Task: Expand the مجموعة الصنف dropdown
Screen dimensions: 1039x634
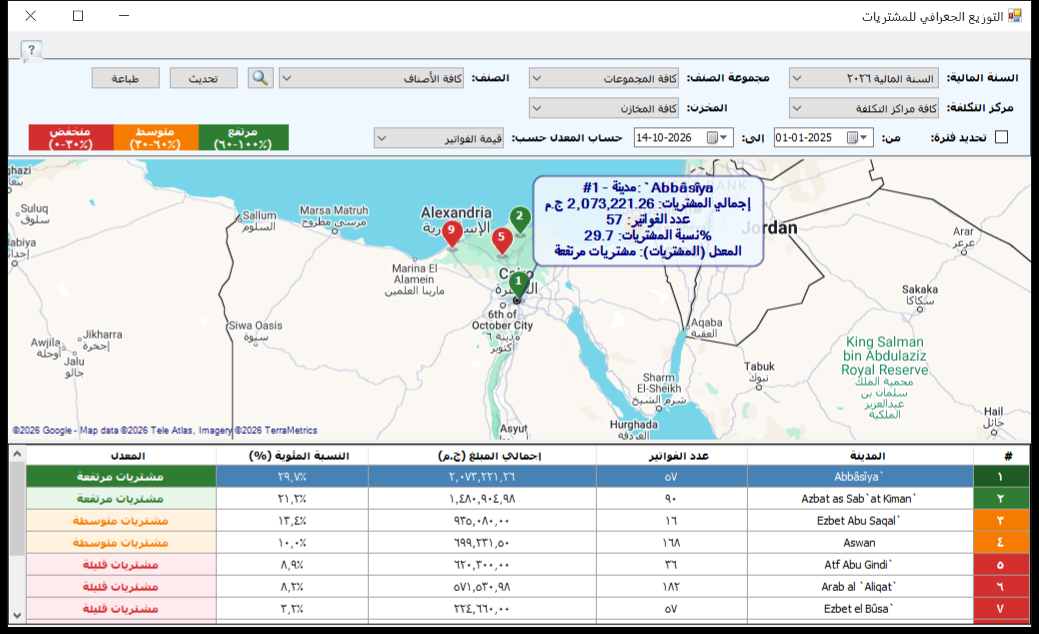Action: click(604, 78)
